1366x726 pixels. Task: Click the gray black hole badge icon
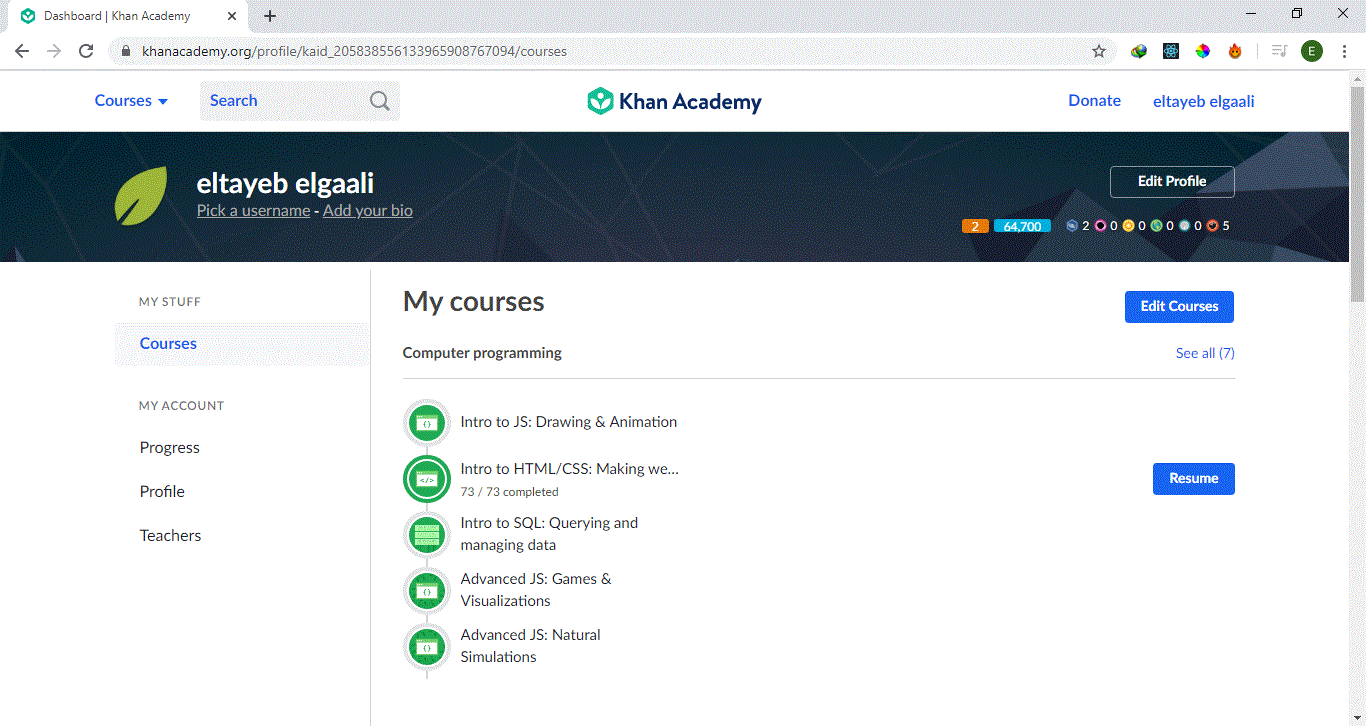coord(1184,226)
